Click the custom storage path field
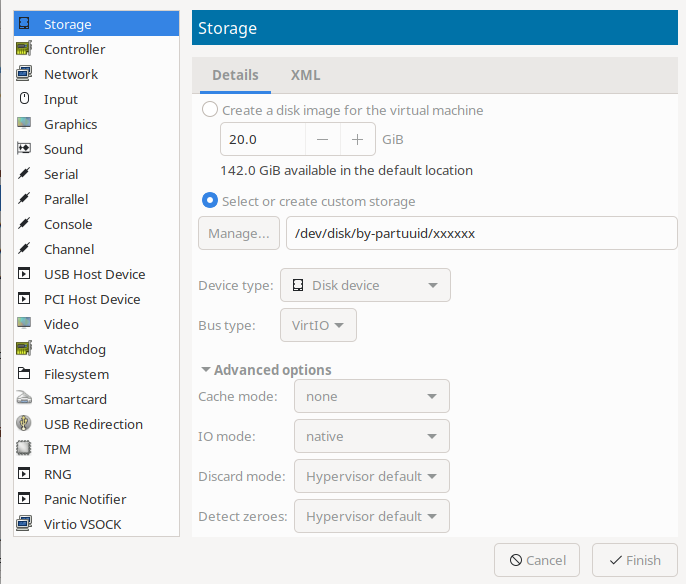This screenshot has width=686, height=584. pos(481,233)
